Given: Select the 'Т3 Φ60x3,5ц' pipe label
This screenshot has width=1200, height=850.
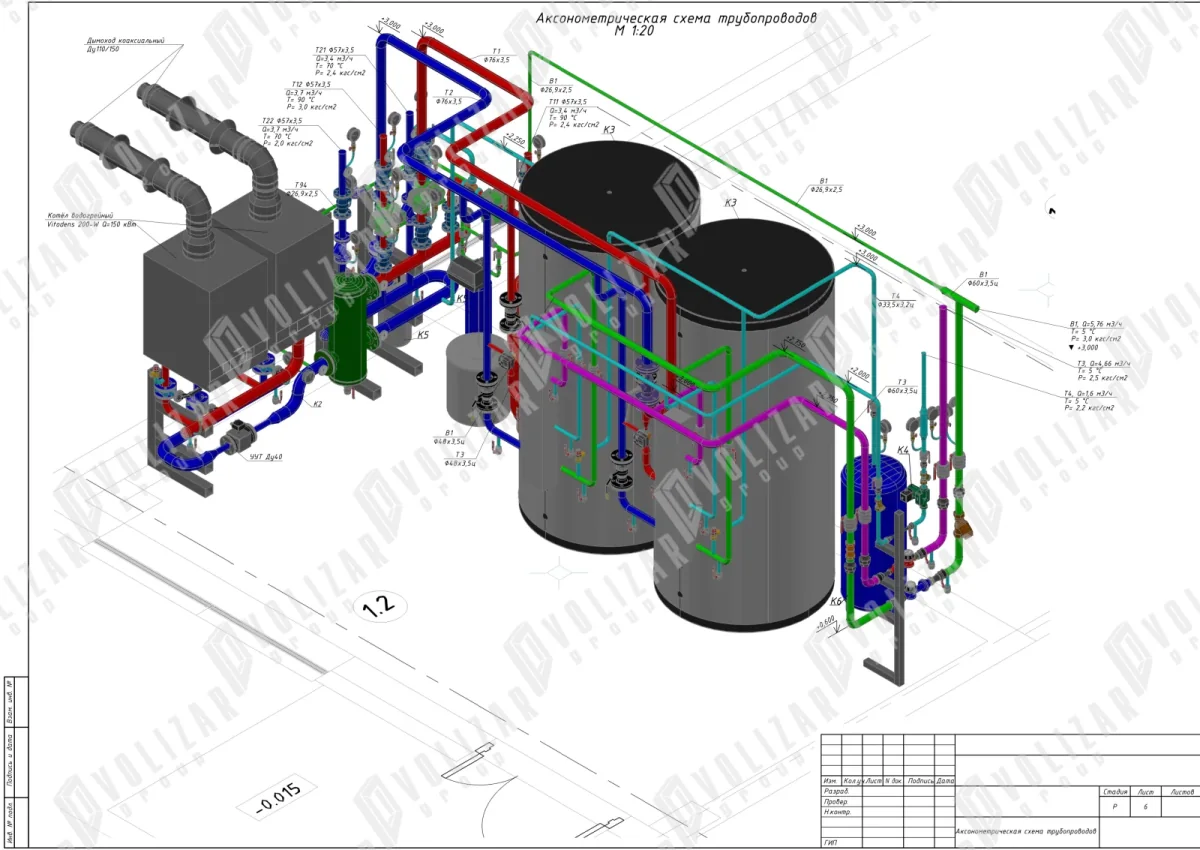Looking at the screenshot, I should [x=902, y=387].
